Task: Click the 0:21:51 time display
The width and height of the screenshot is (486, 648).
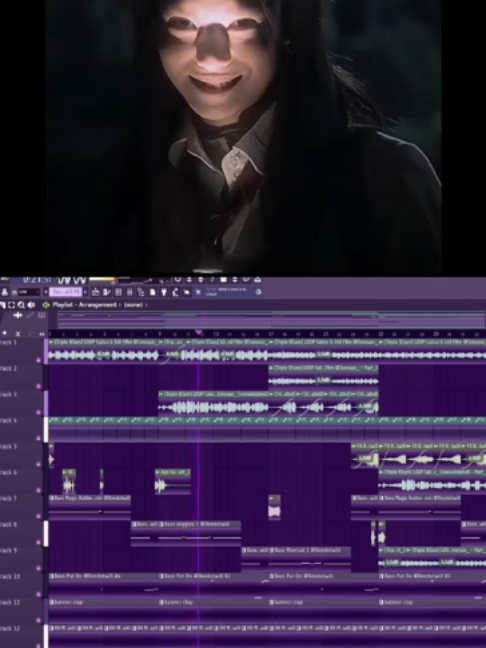Action: (x=37, y=280)
